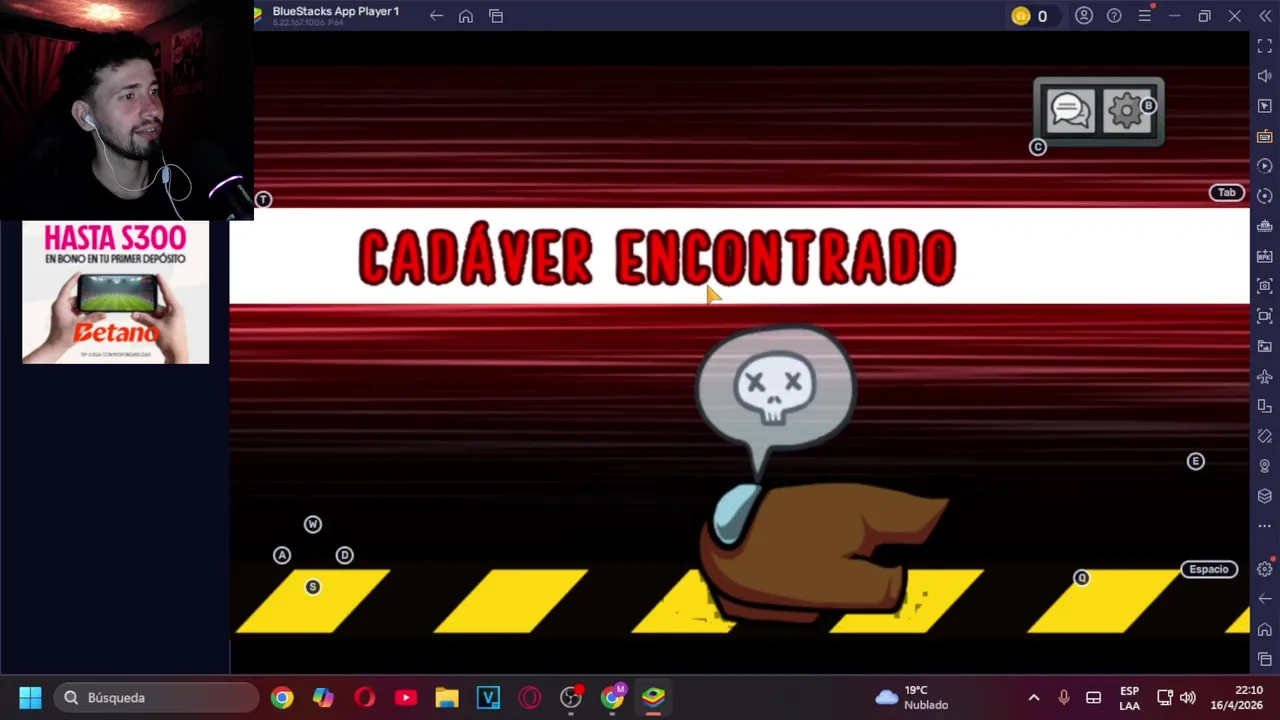1280x720 pixels.
Task: Open the volume control in system tray
Action: point(1188,697)
